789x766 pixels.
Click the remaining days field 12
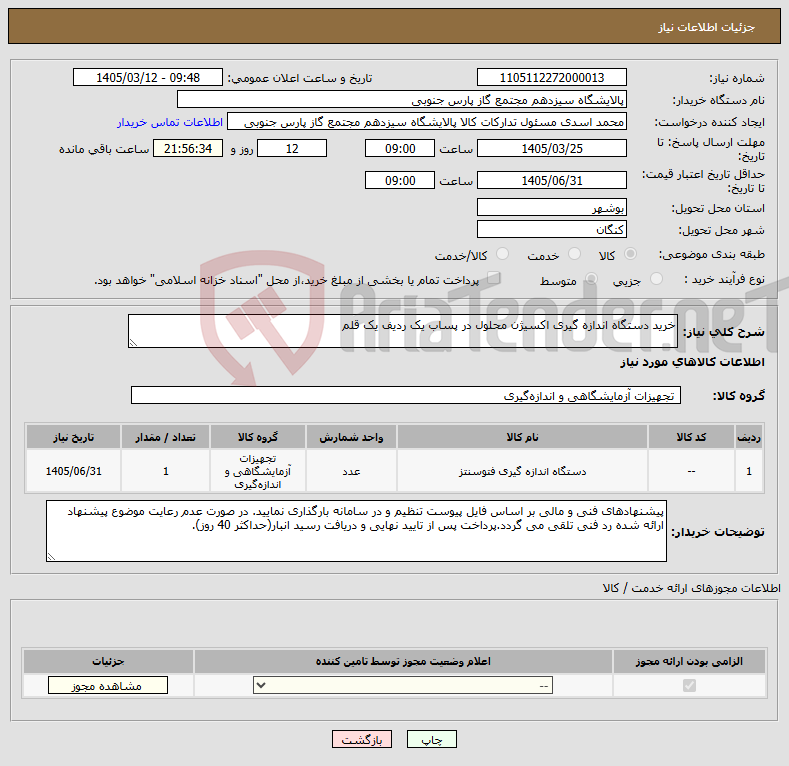click(x=292, y=148)
